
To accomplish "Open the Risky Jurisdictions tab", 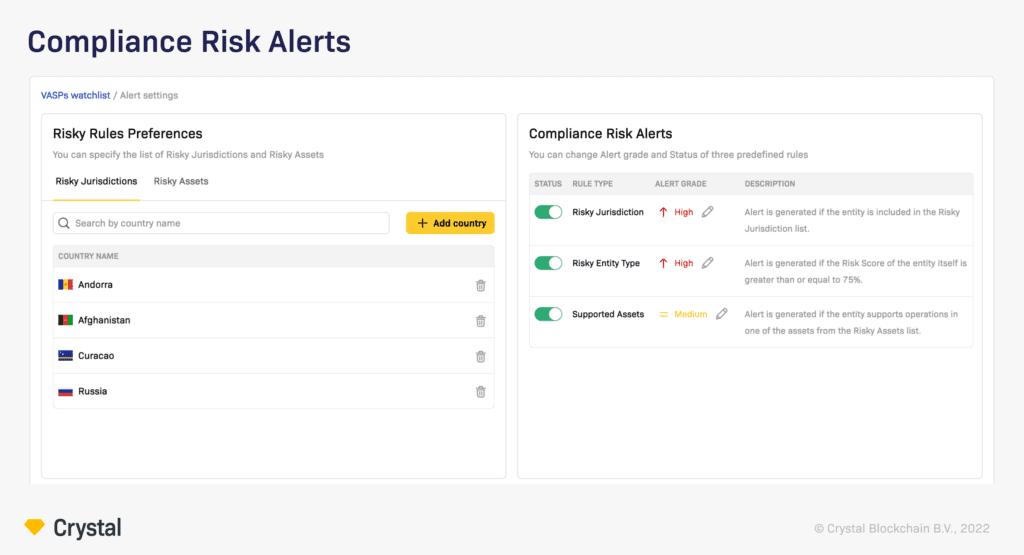I will click(96, 182).
